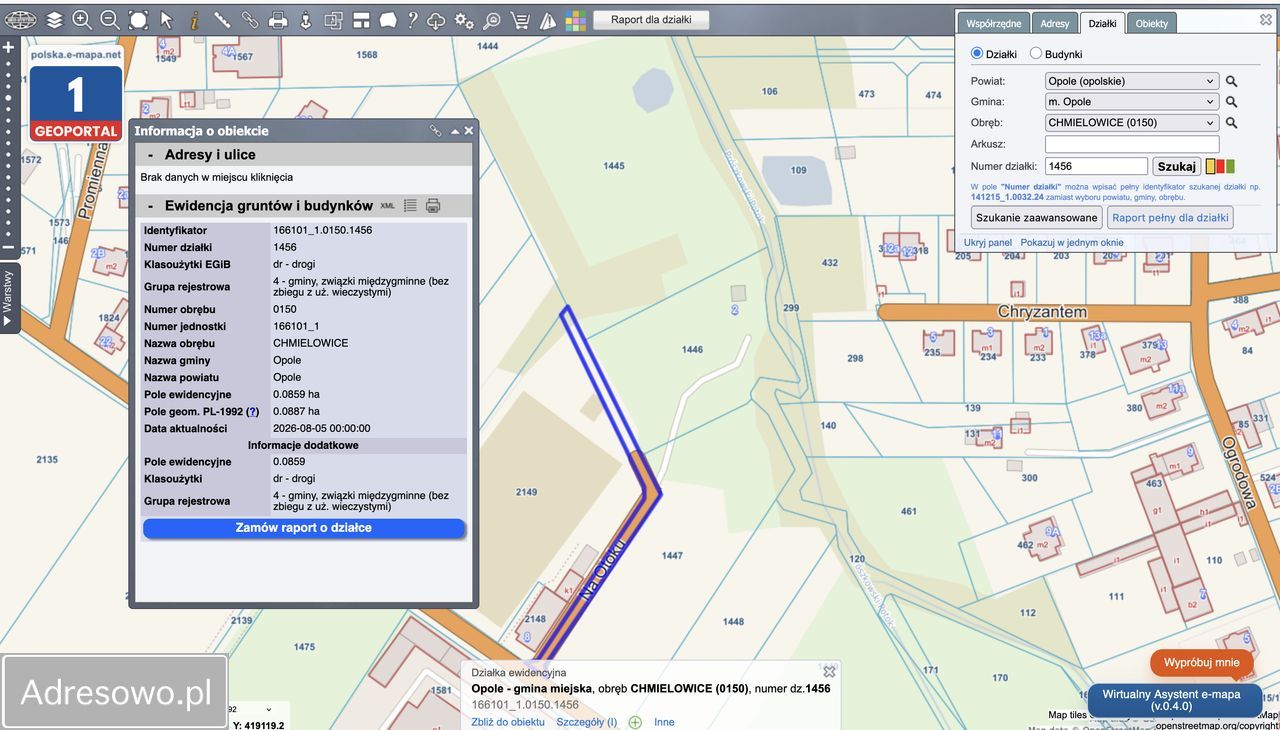Viewport: 1280px width, 730px height.
Task: Click the Raport dla działki button
Action: (651, 19)
